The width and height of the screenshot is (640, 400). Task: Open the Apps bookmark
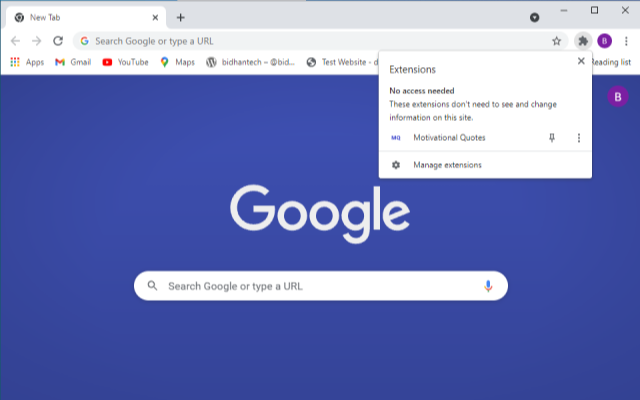coord(27,62)
